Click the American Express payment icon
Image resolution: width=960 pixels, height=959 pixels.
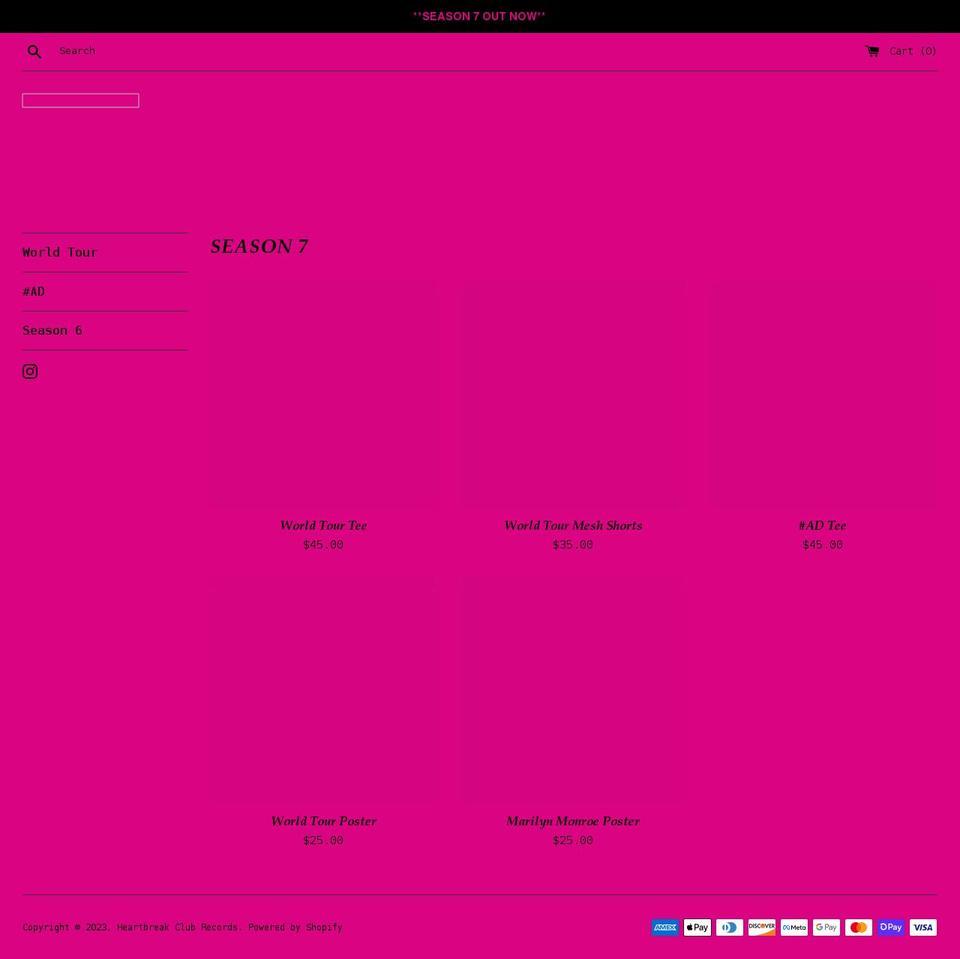click(x=665, y=927)
